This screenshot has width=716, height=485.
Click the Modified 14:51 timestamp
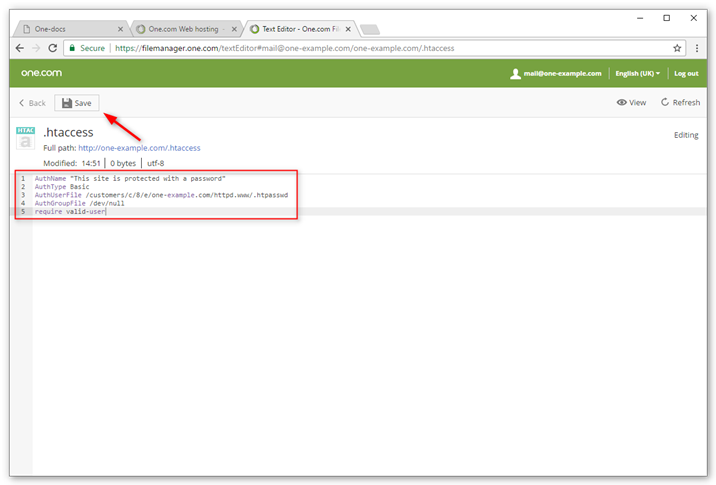(x=72, y=163)
